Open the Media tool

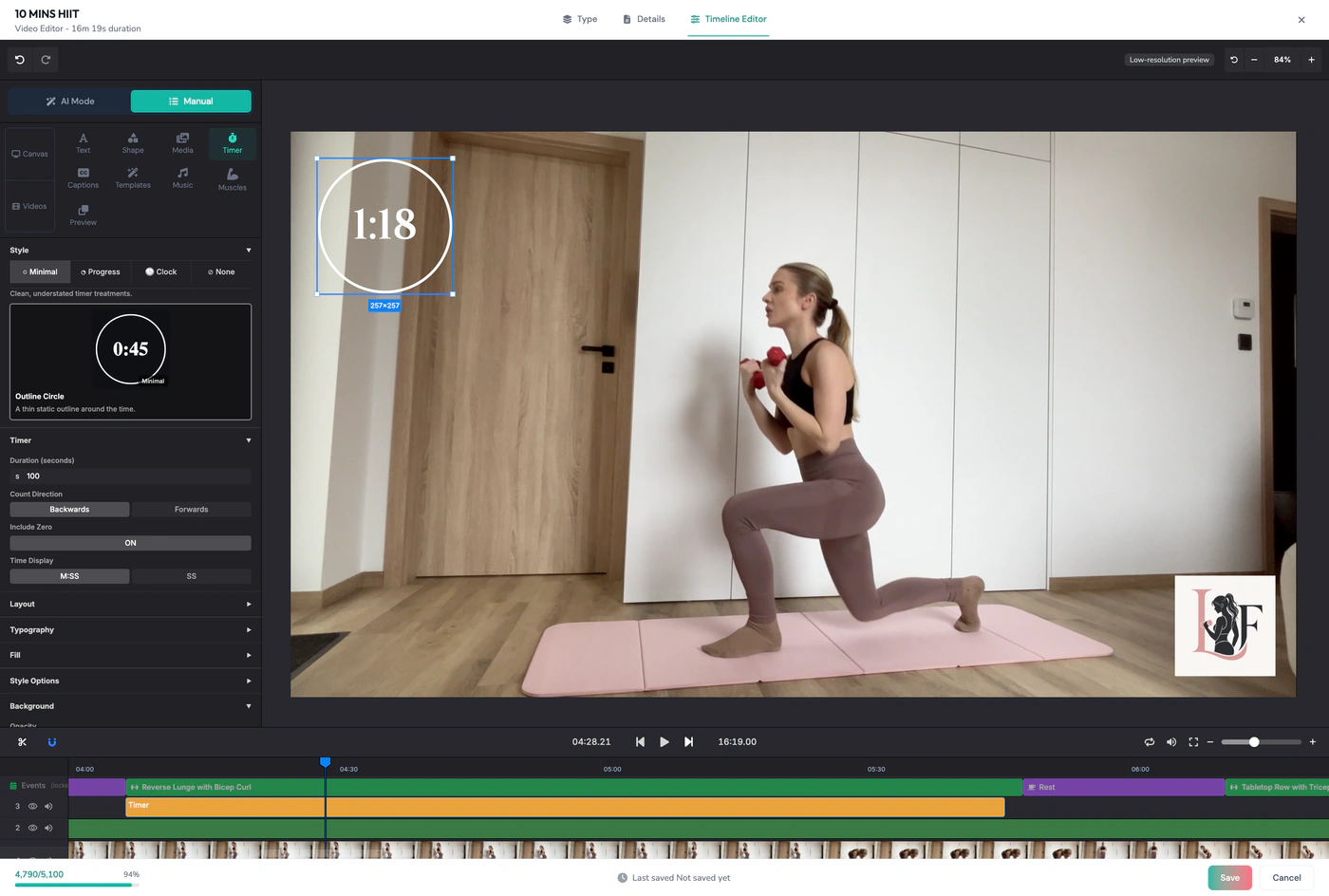tap(182, 143)
